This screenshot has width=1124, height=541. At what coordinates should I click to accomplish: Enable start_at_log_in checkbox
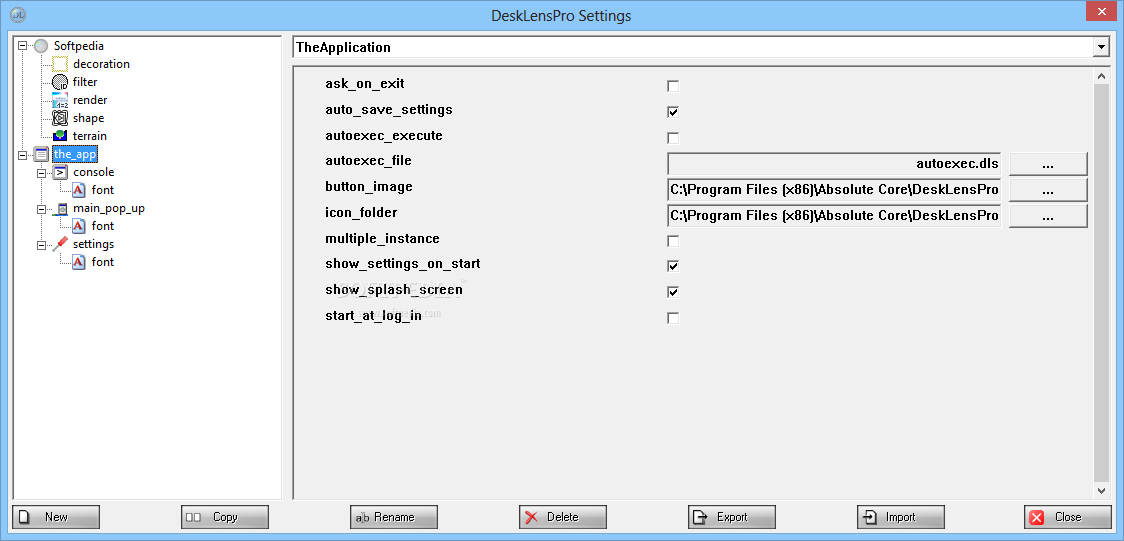coord(673,318)
